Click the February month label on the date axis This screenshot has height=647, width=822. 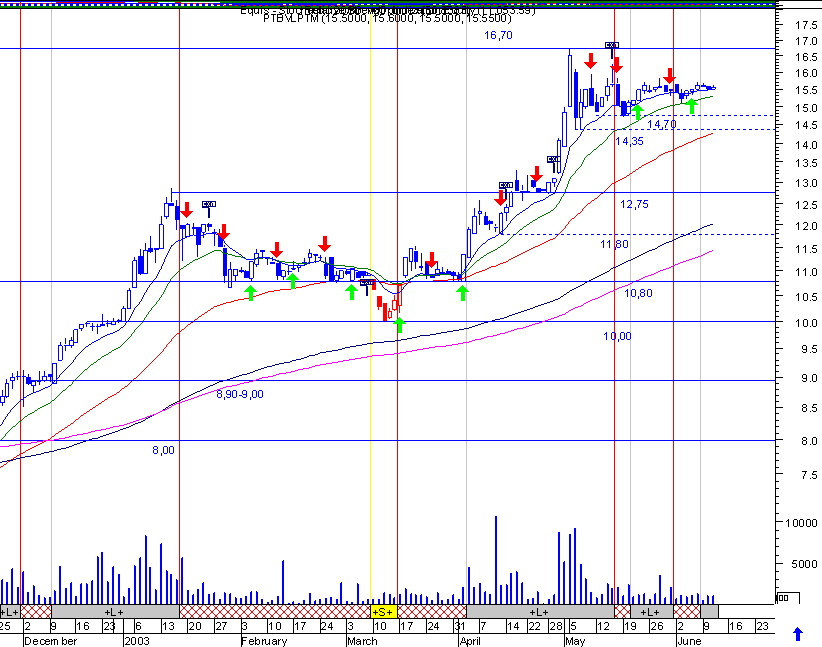pos(264,641)
